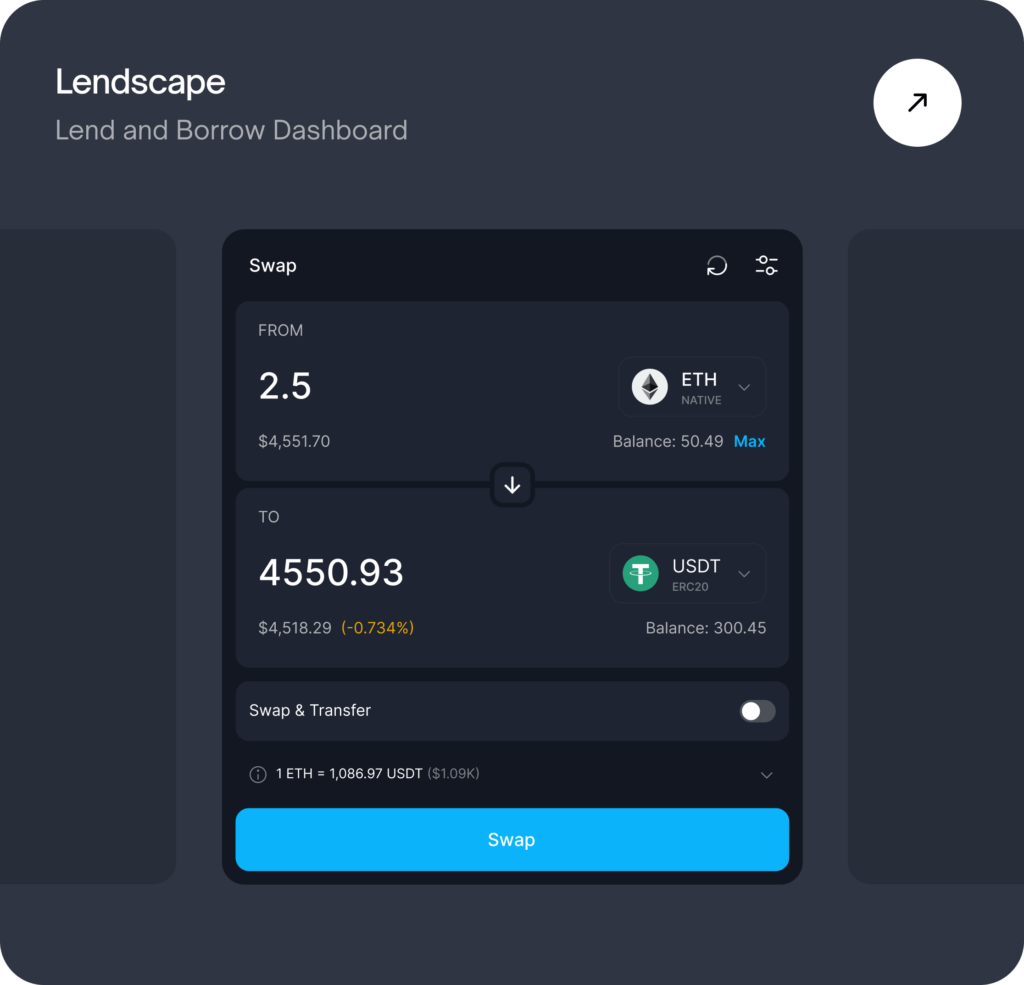1024x985 pixels.
Task: Open swap settings sliders icon
Action: pos(766,265)
